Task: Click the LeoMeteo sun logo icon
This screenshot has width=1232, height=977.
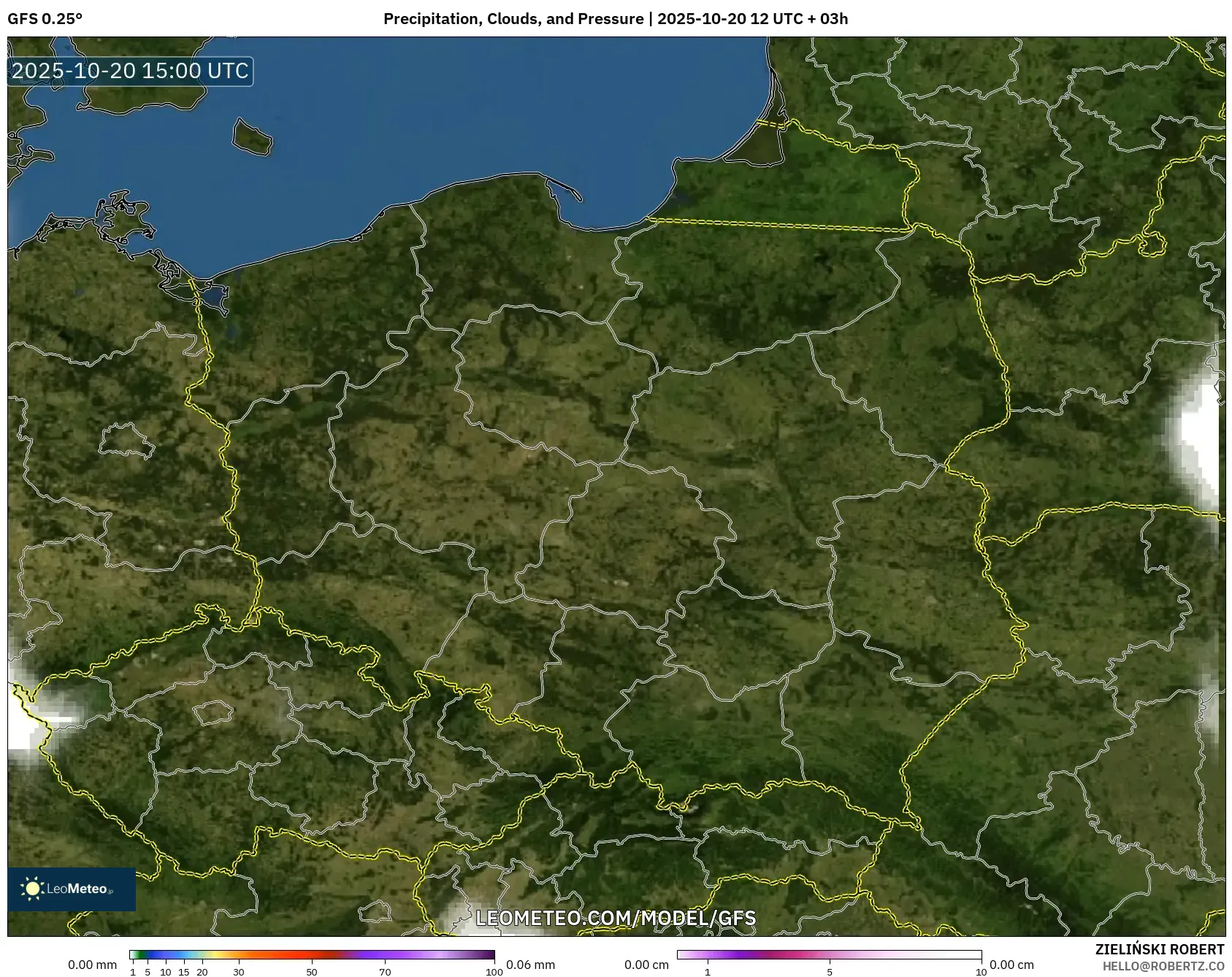Action: (32, 888)
